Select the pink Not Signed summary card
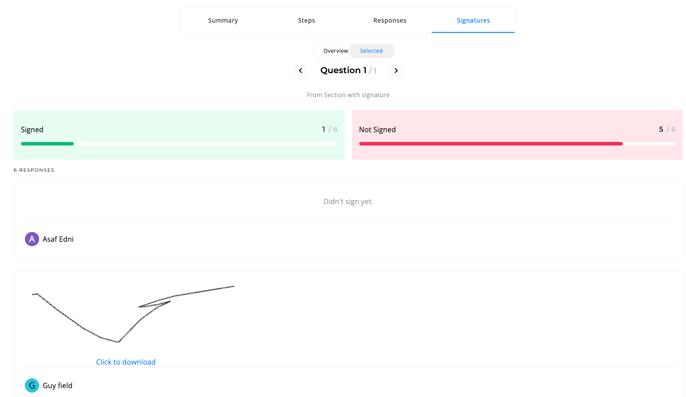 (518, 135)
